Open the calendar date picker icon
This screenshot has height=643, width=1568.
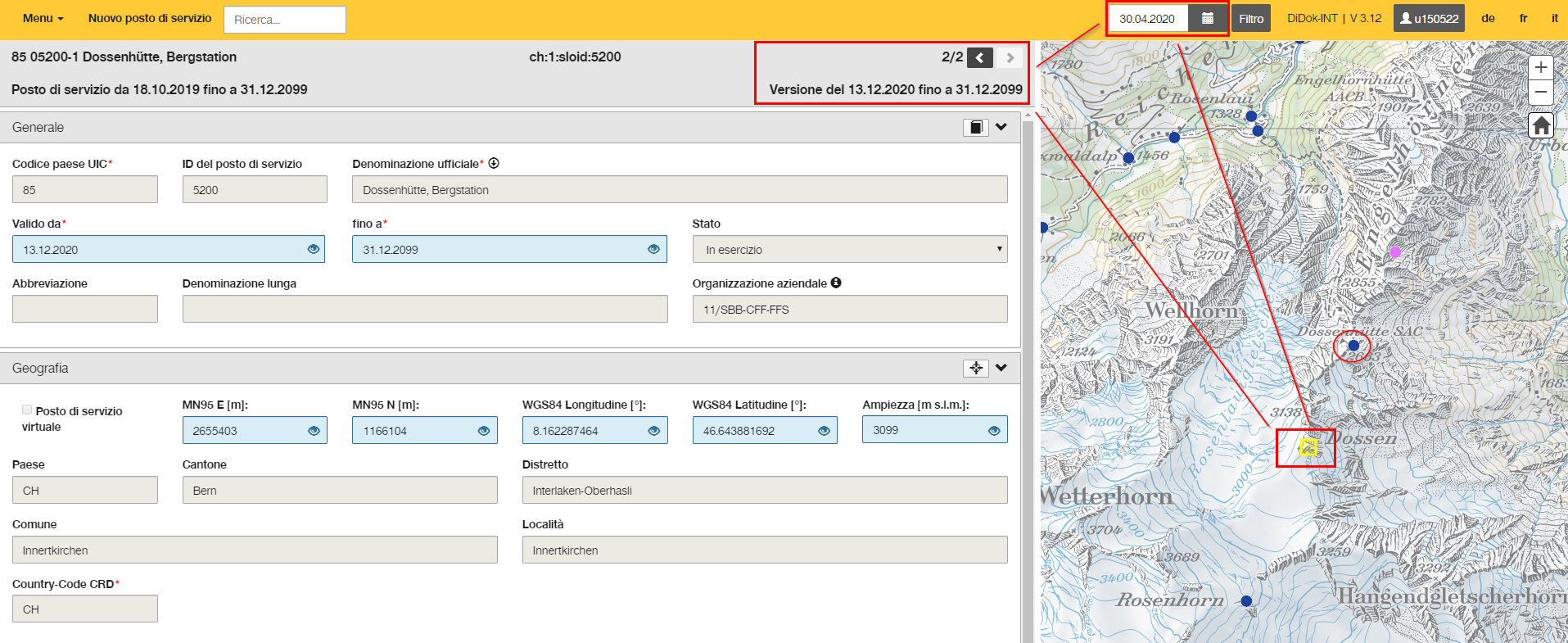click(1207, 18)
